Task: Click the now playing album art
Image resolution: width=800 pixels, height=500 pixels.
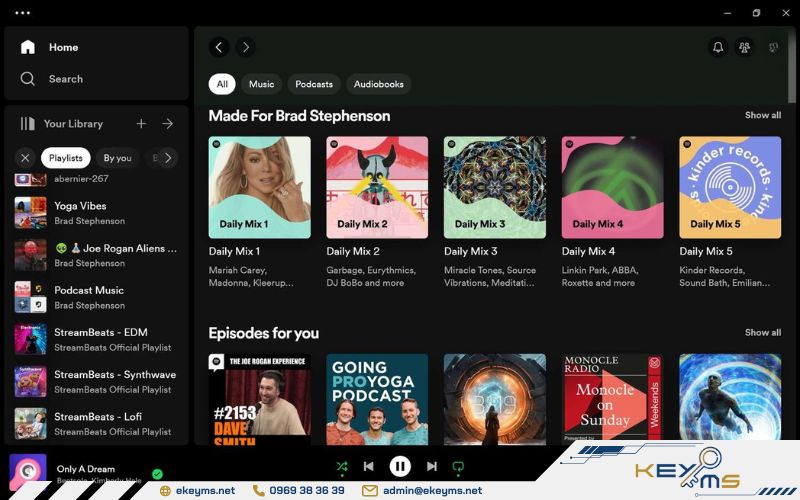Action: tap(28, 471)
